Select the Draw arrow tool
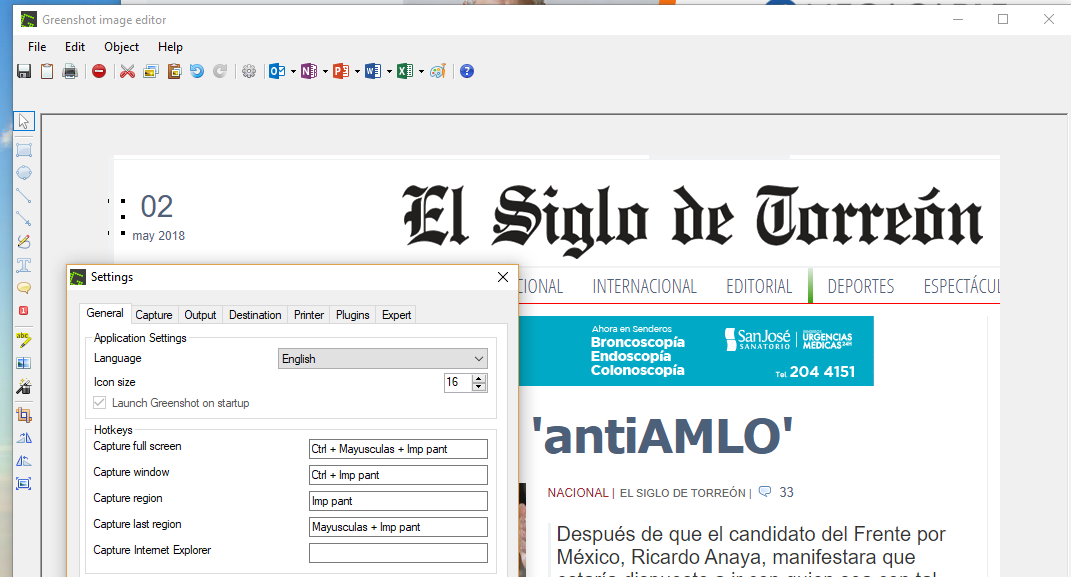Image resolution: width=1071 pixels, height=577 pixels. tap(24, 219)
